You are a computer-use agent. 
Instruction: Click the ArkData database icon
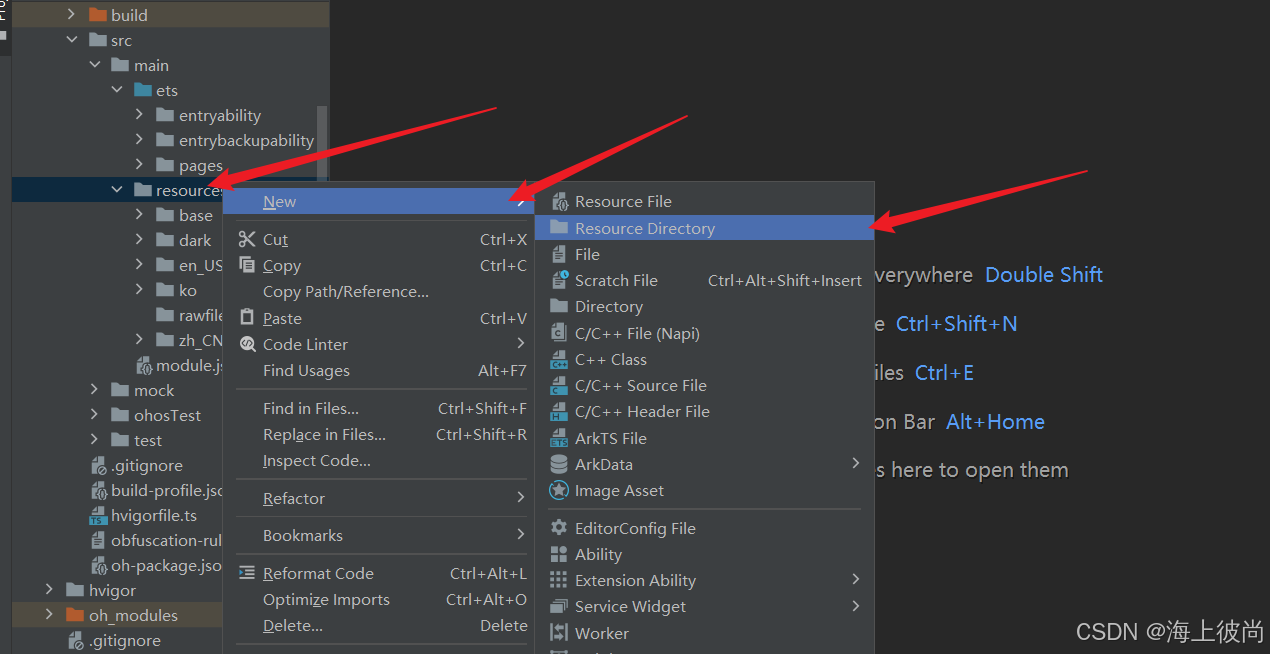559,464
